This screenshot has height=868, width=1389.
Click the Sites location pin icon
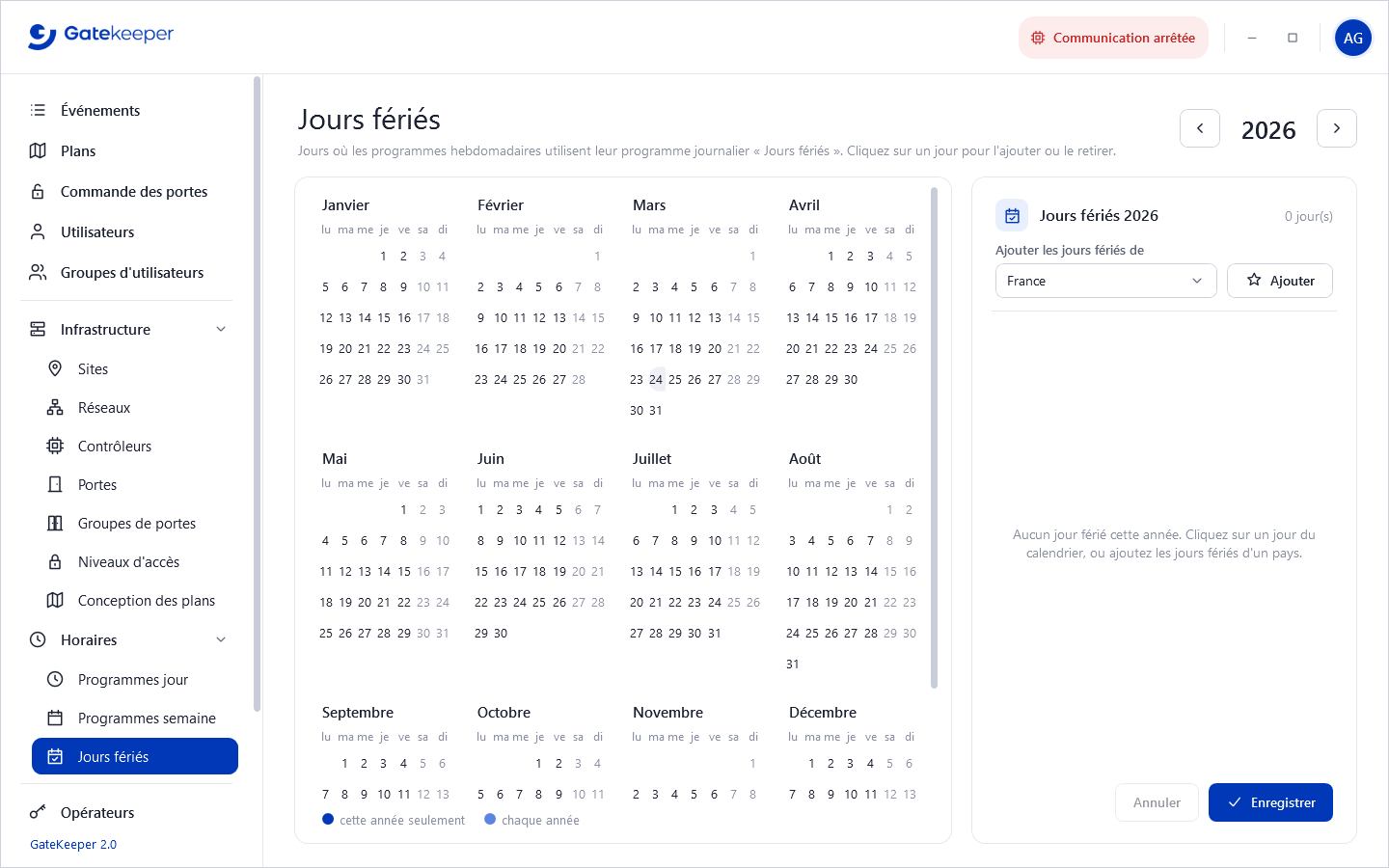tap(55, 368)
